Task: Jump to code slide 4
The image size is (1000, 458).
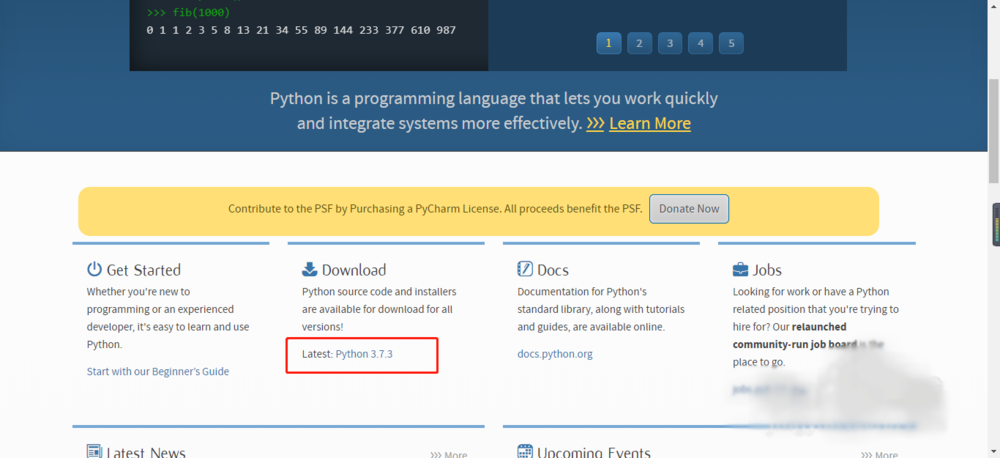Action: pyautogui.click(x=700, y=43)
